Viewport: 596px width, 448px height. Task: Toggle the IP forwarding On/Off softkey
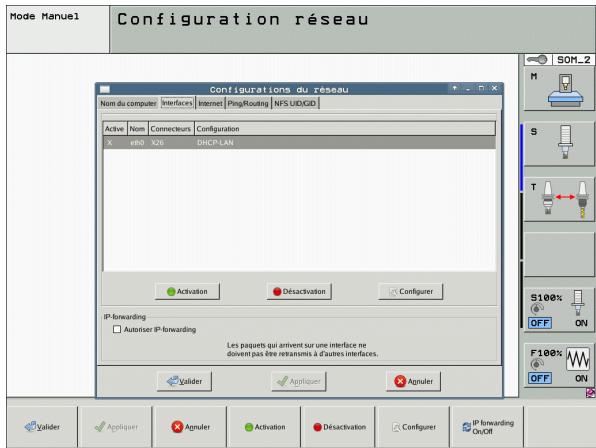(x=488, y=427)
